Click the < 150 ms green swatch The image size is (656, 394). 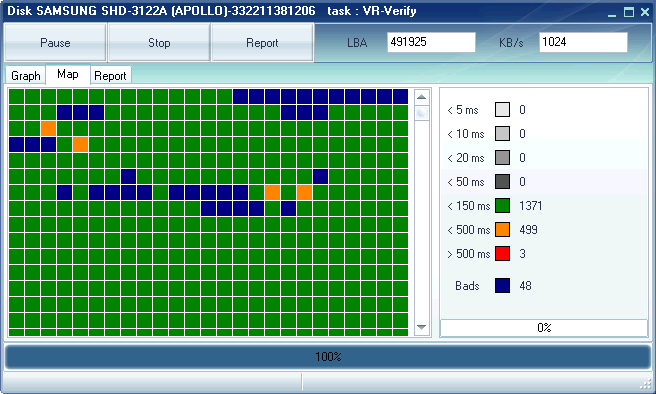tap(502, 205)
